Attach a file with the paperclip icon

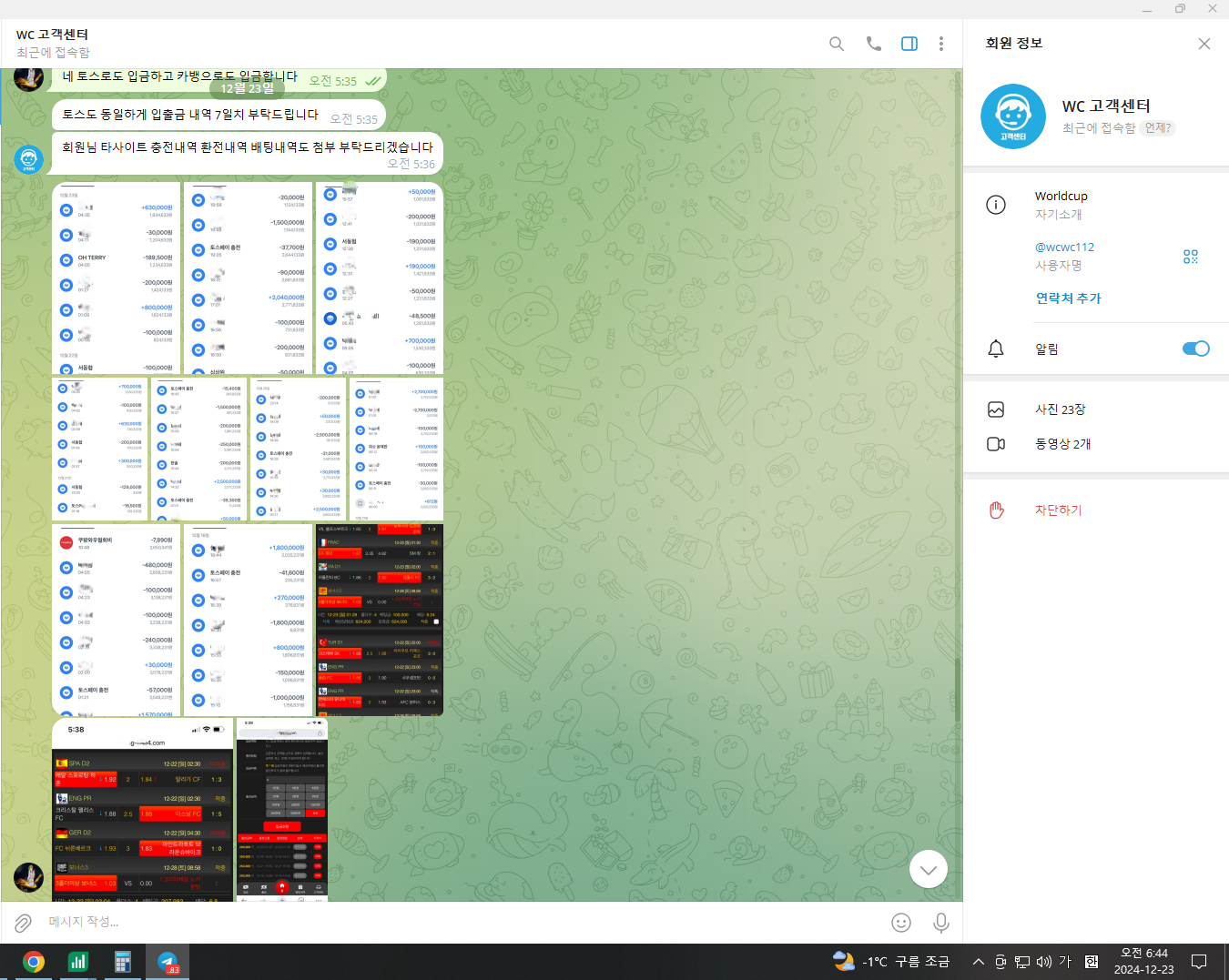[23, 923]
